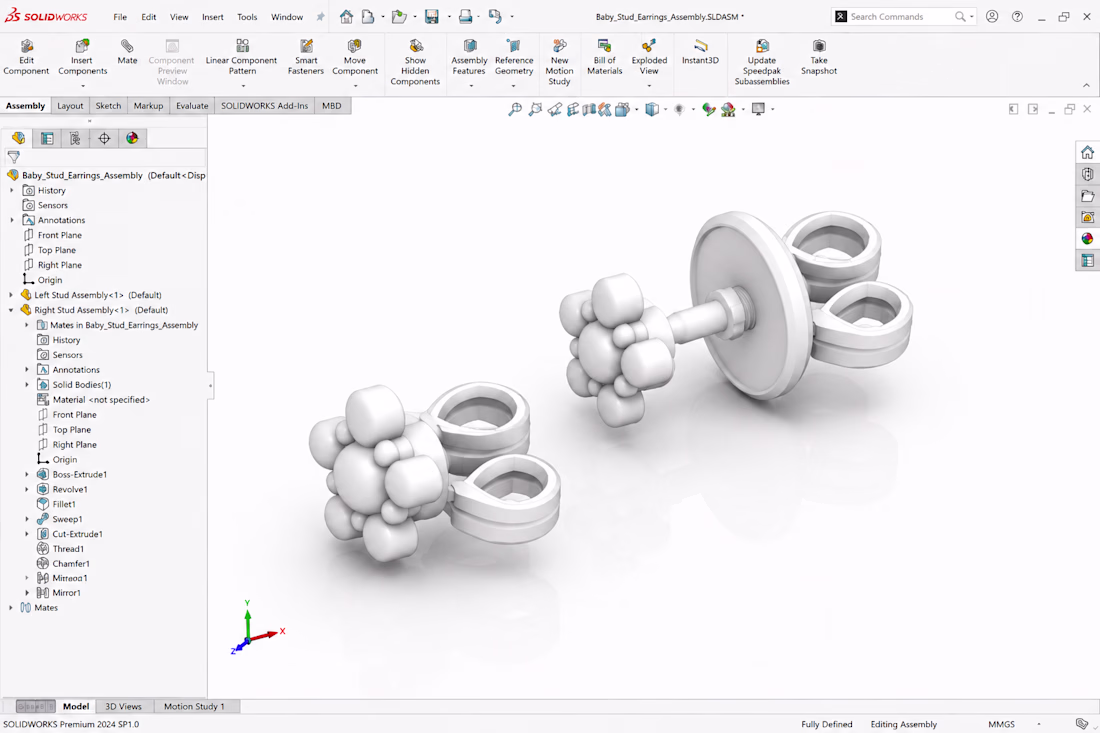Click Update Speedpak Subassemblies
The image size is (1100, 733).
762,62
